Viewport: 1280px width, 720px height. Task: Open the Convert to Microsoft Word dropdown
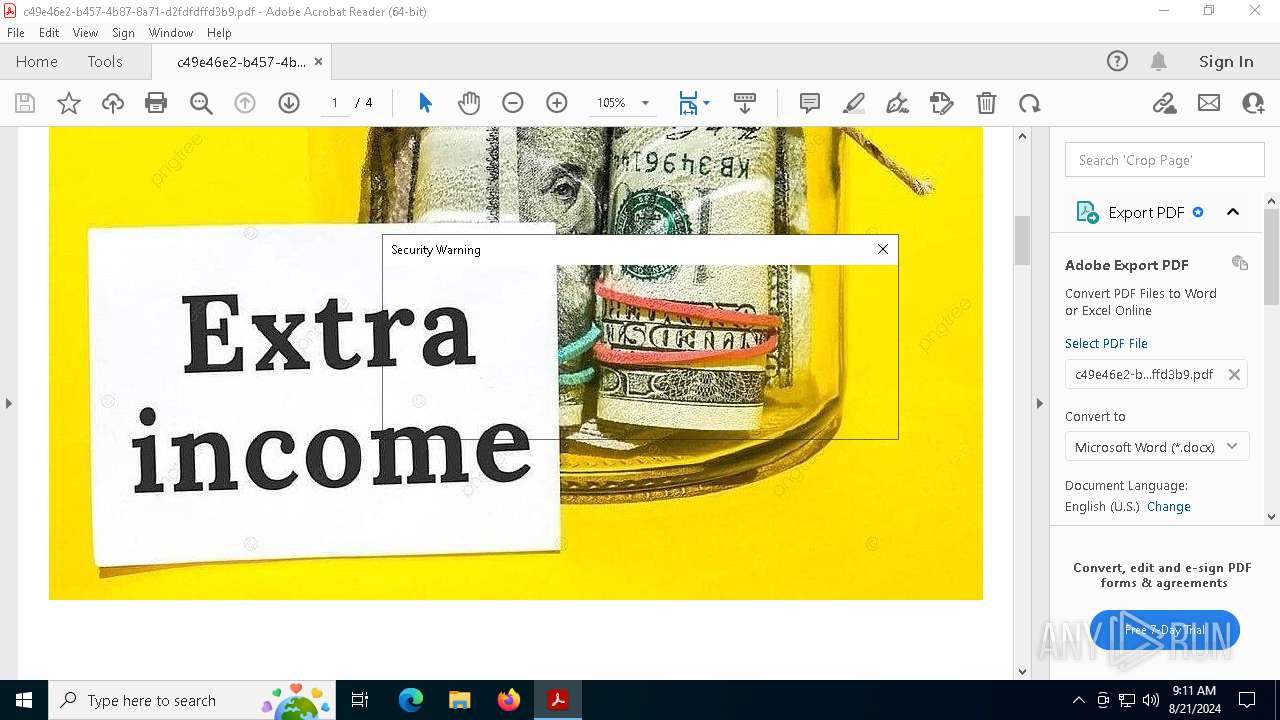(x=1157, y=447)
